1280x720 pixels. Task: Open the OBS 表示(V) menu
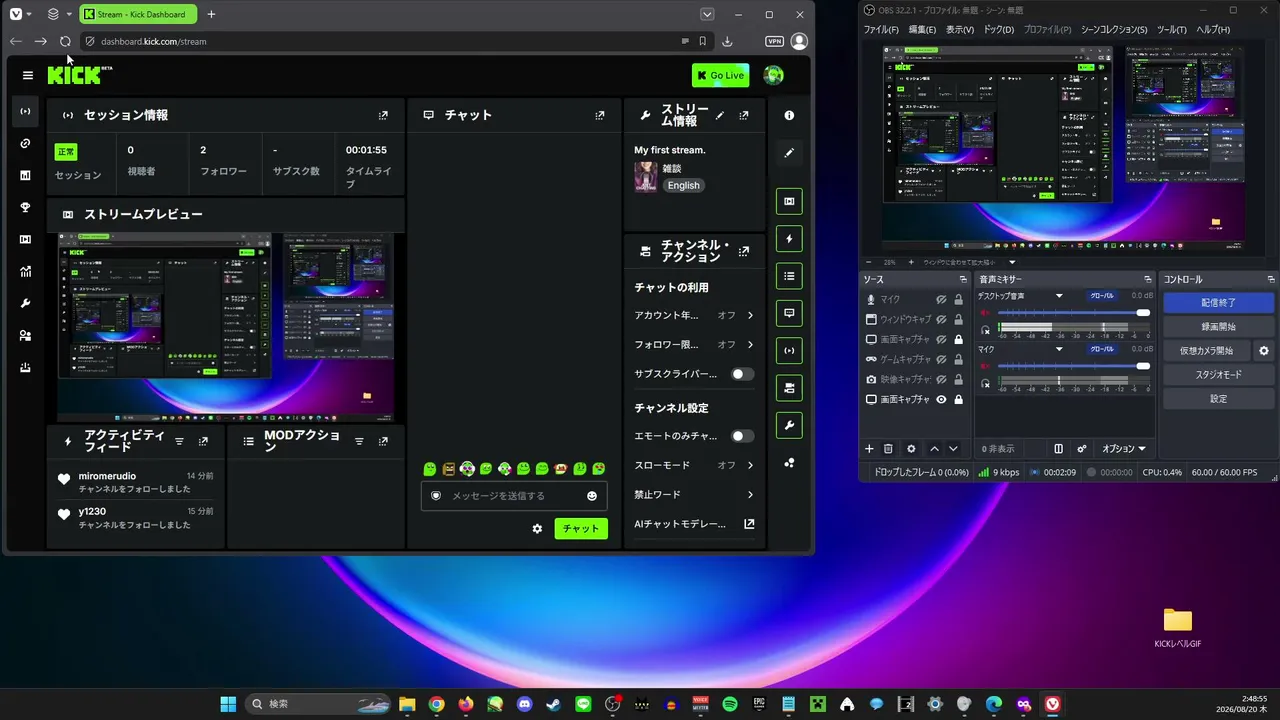960,30
